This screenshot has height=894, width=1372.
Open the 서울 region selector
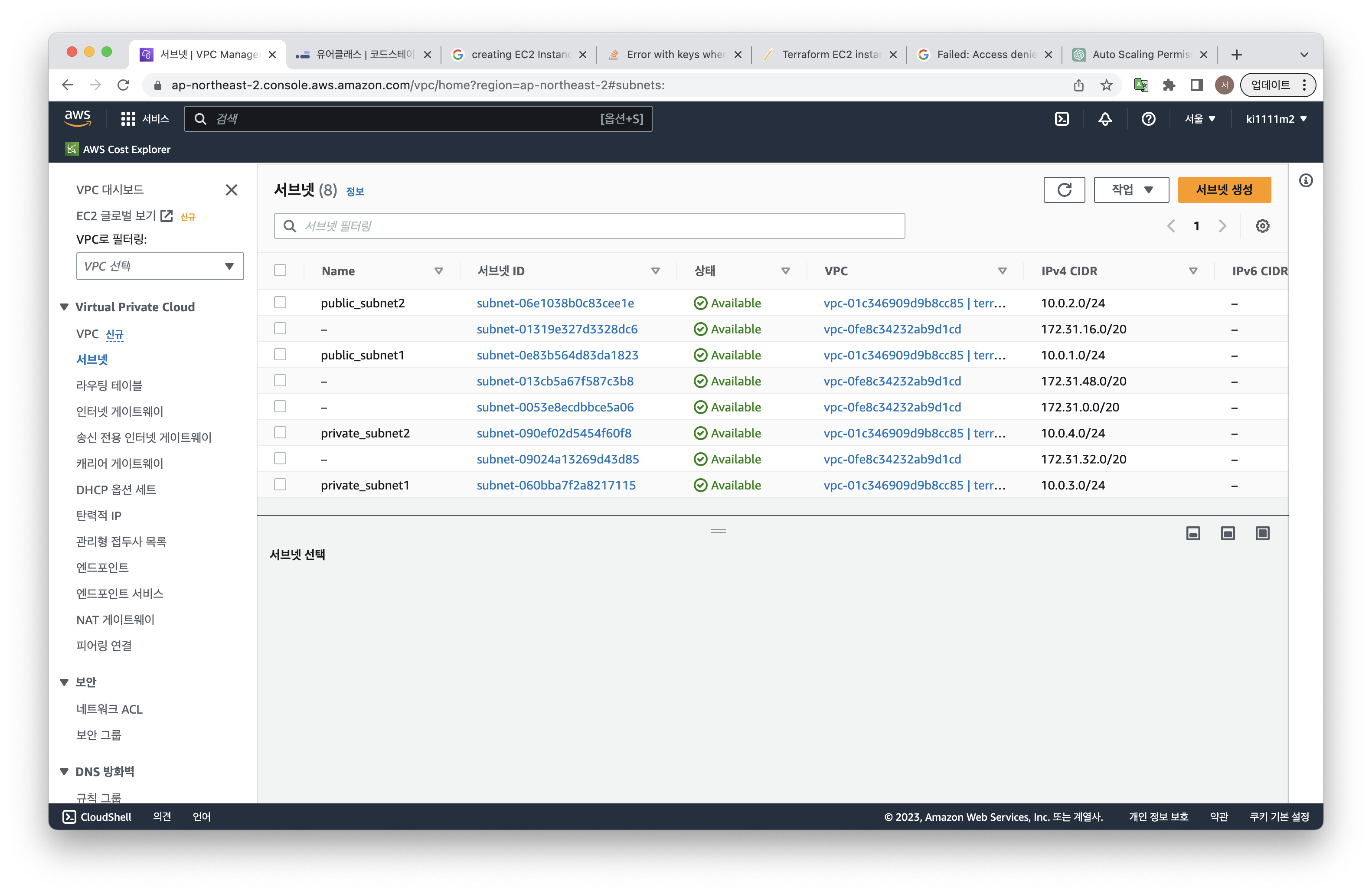(x=1200, y=119)
